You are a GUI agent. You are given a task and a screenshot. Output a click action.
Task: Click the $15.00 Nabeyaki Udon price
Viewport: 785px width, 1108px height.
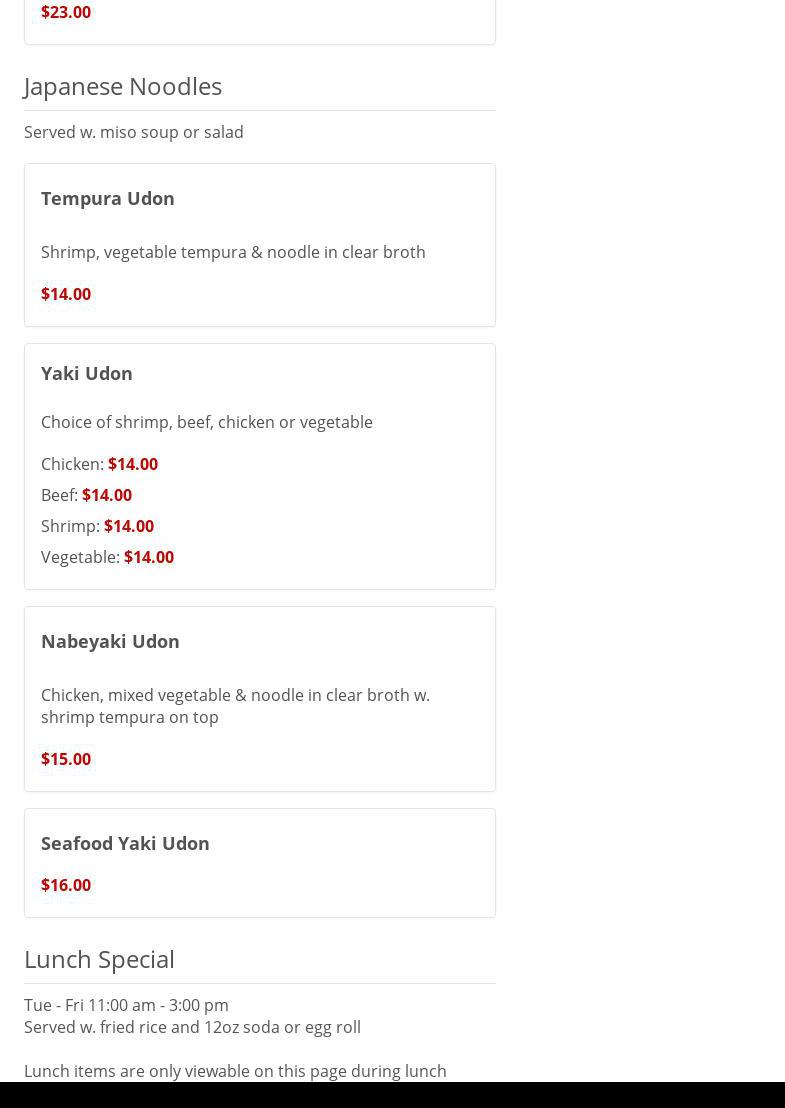[x=66, y=759]
